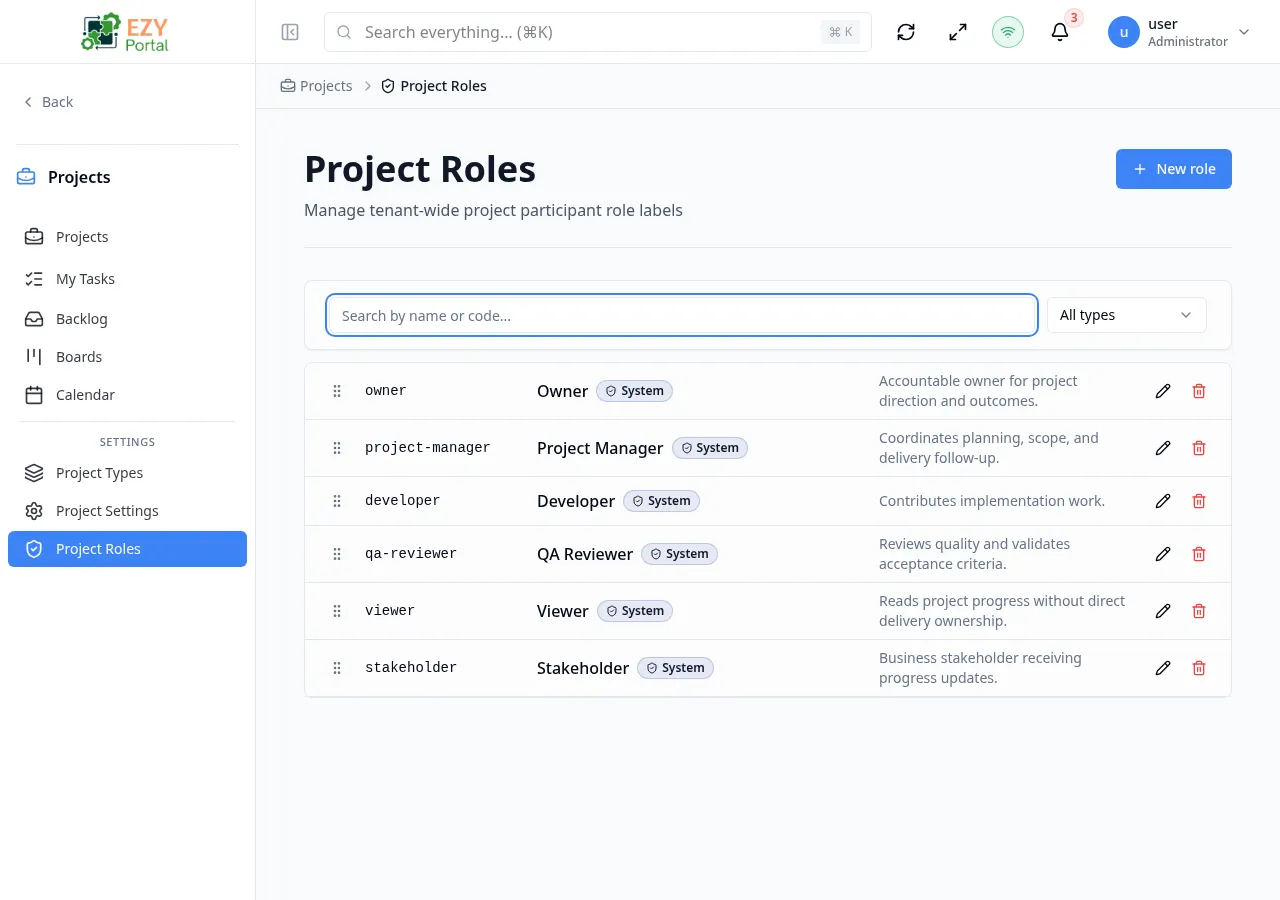Delete the viewer role
Screen dimensions: 1280x900
tap(1199, 611)
